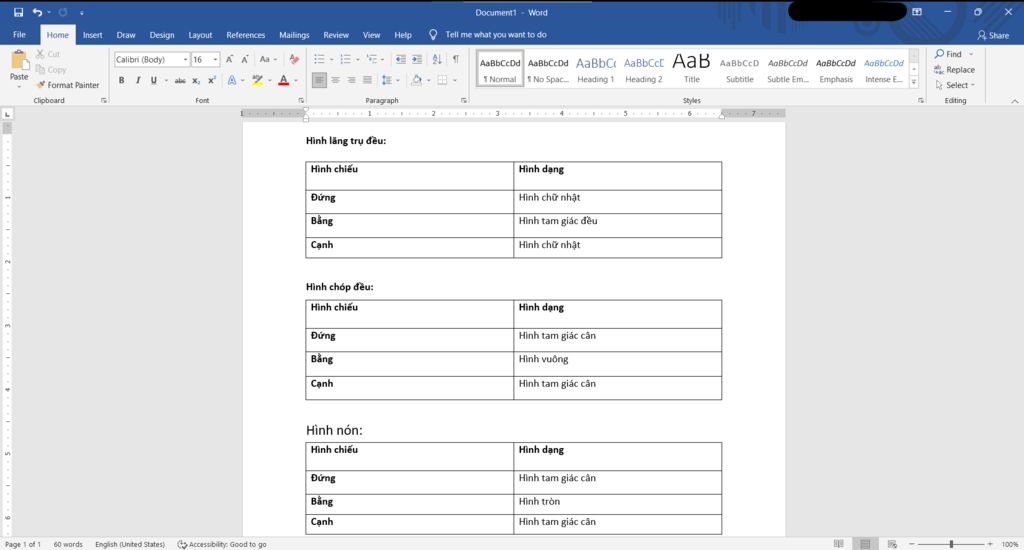Toggle underline formatting

pyautogui.click(x=153, y=80)
